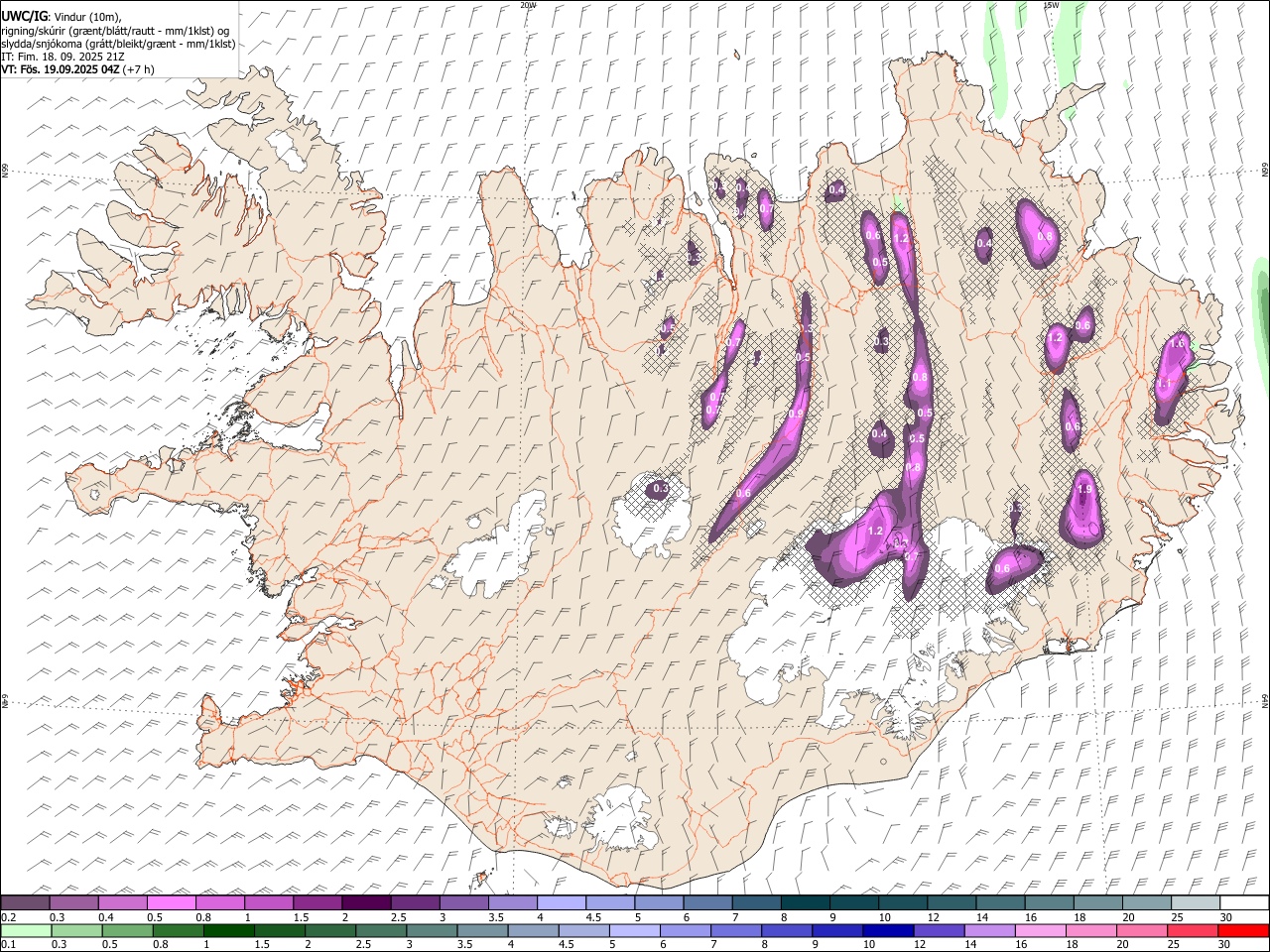This screenshot has width=1270, height=952.
Task: Pick the darkest green 1 swatch in rain legend
Action: pyautogui.click(x=228, y=930)
